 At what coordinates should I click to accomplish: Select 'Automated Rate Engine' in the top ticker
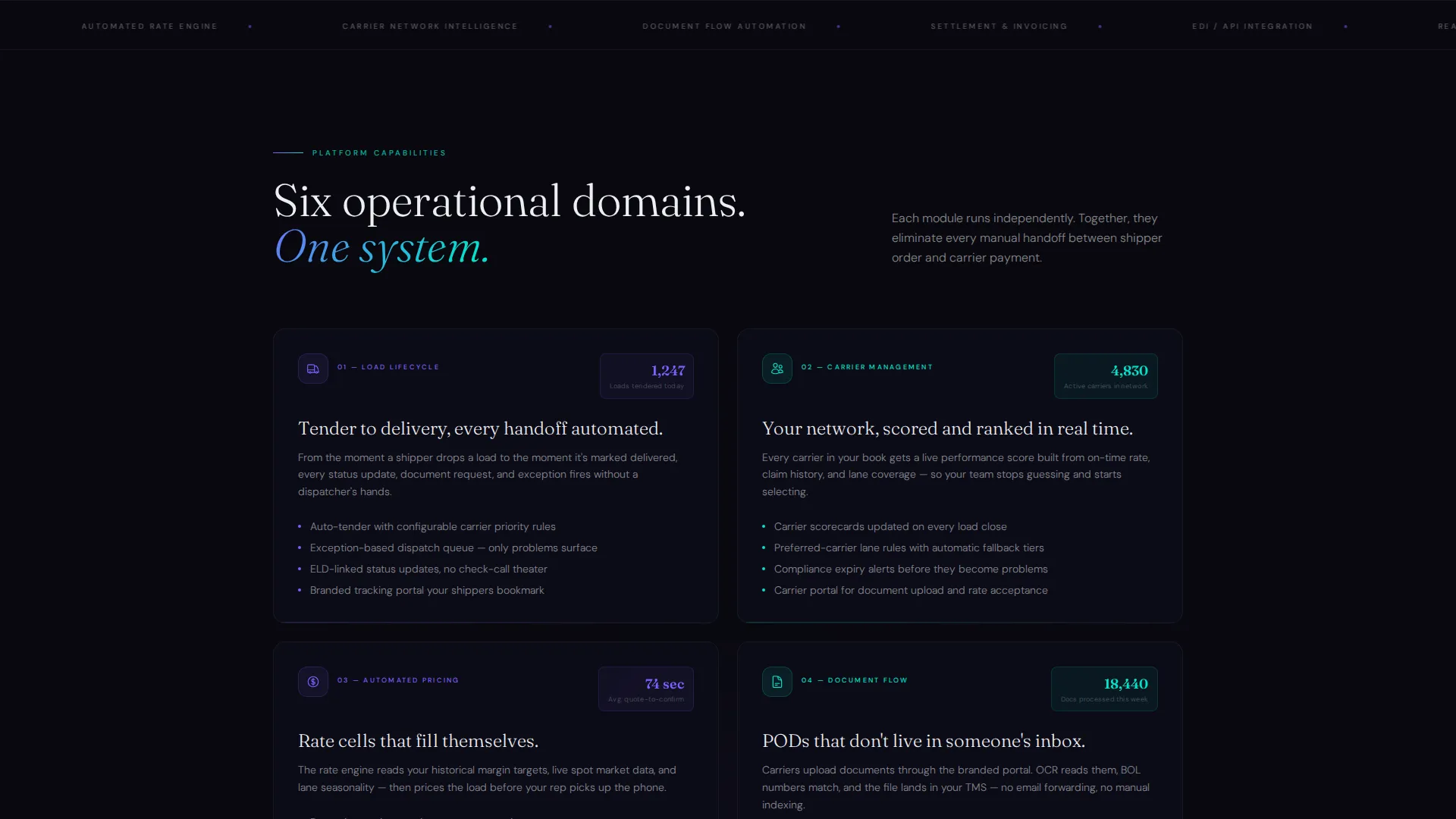tap(149, 27)
